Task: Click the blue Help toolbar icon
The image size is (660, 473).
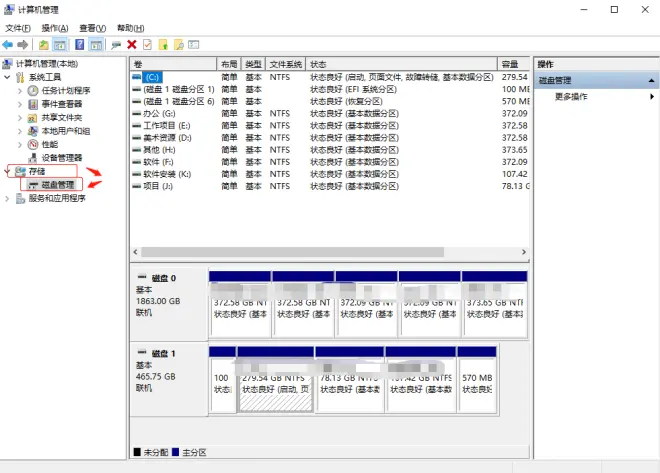Action: pos(78,44)
